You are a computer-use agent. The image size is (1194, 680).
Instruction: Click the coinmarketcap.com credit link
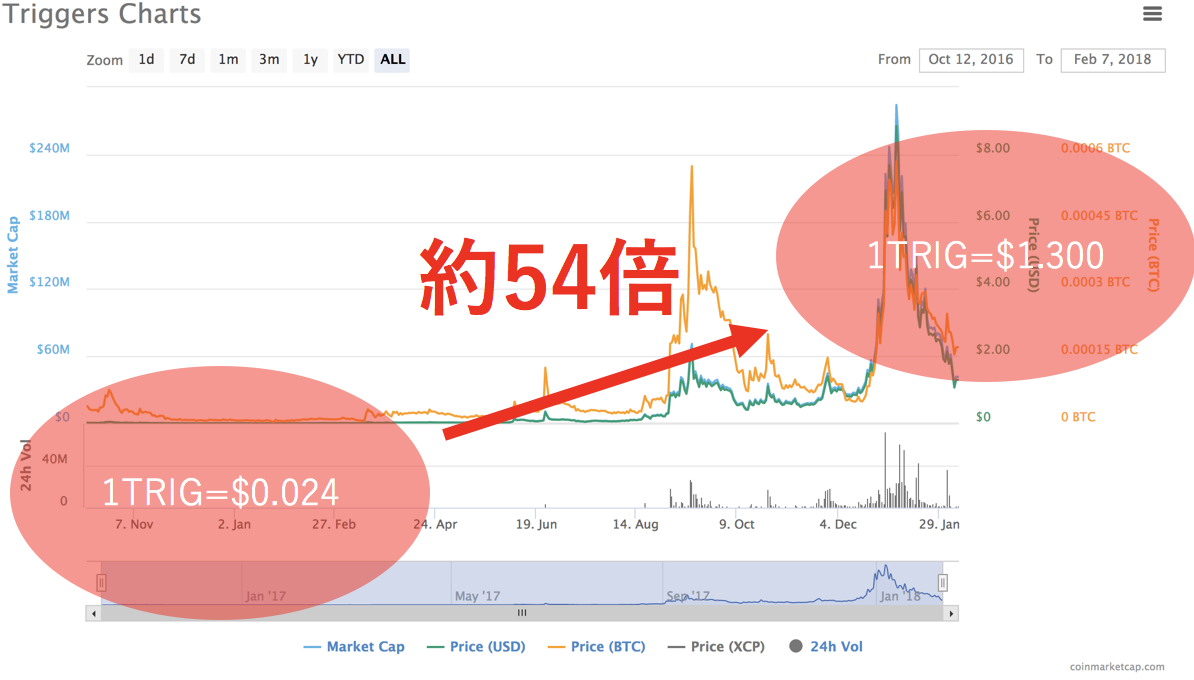[x=1117, y=667]
